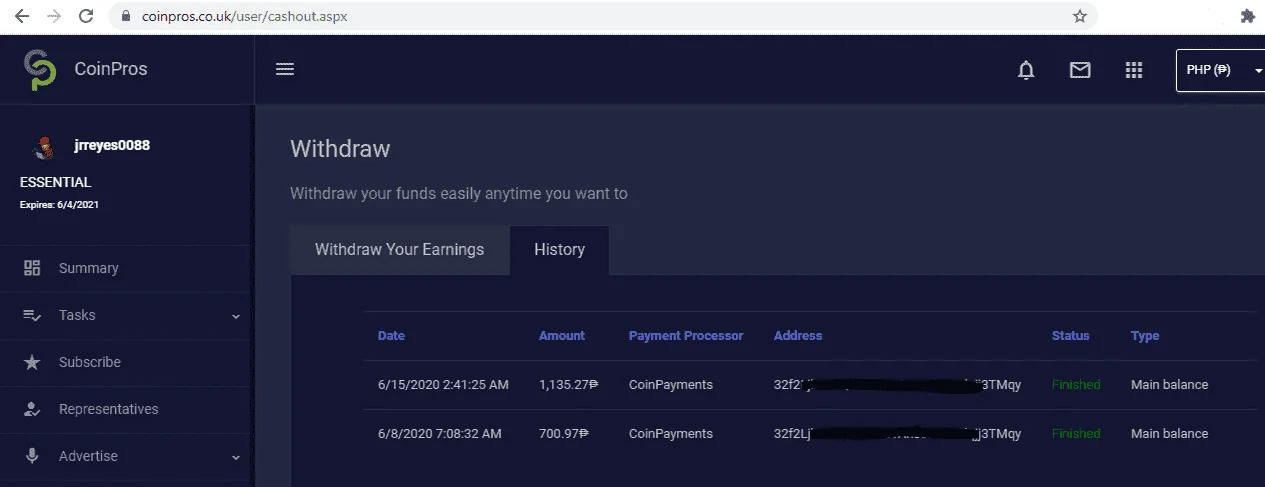Expand the Tasks menu chevron

click(x=236, y=316)
